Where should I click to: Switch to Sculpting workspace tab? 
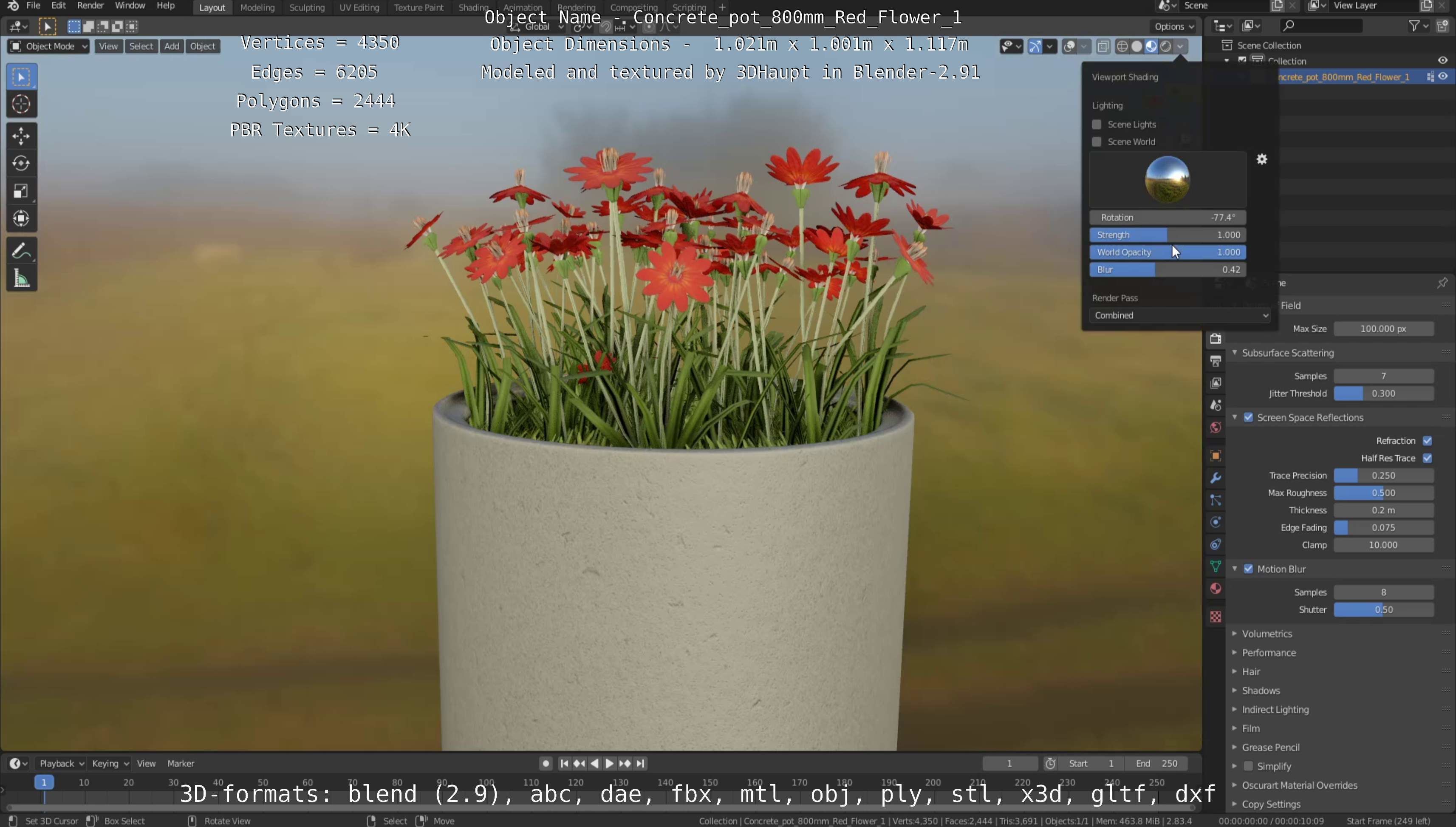tap(307, 7)
